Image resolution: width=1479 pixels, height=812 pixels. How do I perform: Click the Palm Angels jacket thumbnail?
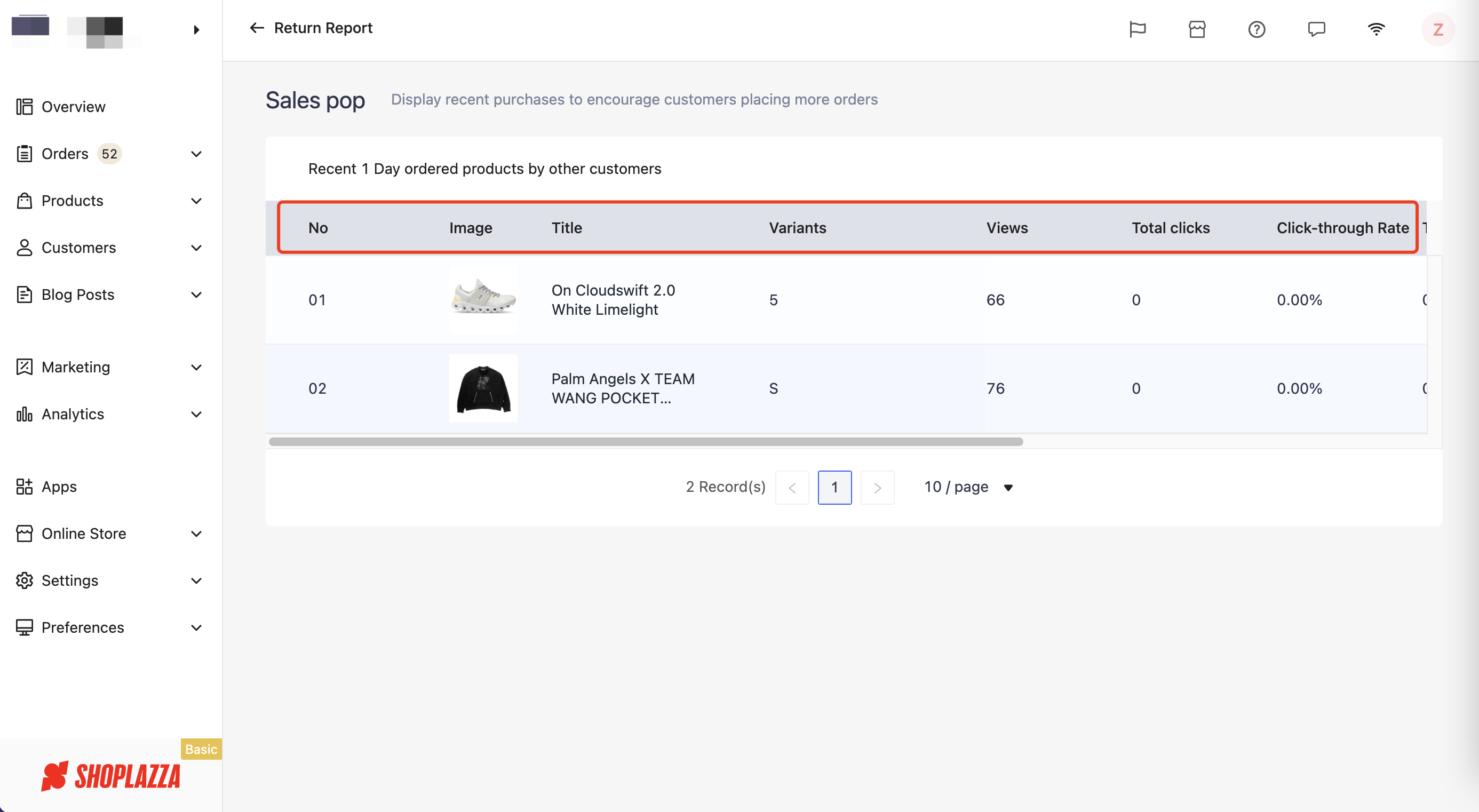click(x=483, y=388)
